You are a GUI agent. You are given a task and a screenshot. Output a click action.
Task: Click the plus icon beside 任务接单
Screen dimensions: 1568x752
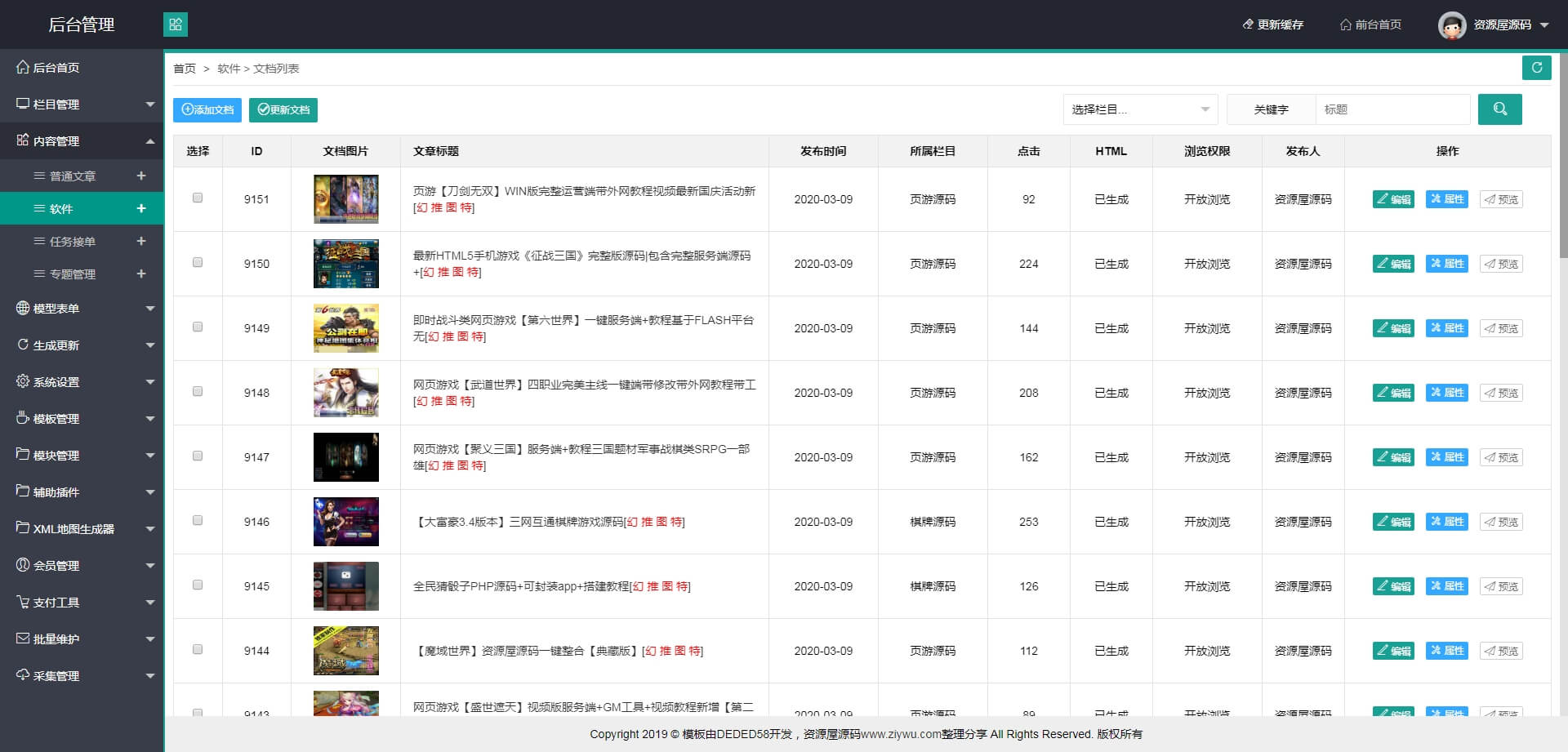[141, 241]
